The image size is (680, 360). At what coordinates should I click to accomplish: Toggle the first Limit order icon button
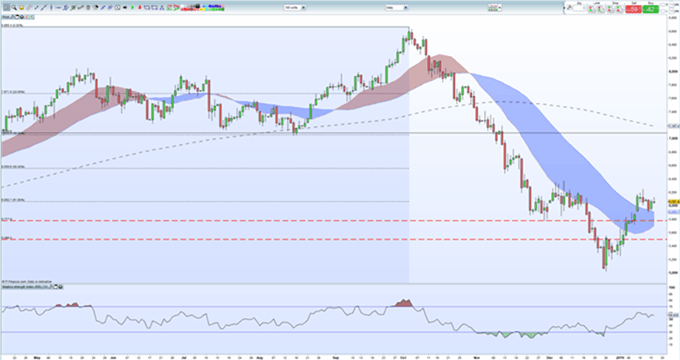591,9
